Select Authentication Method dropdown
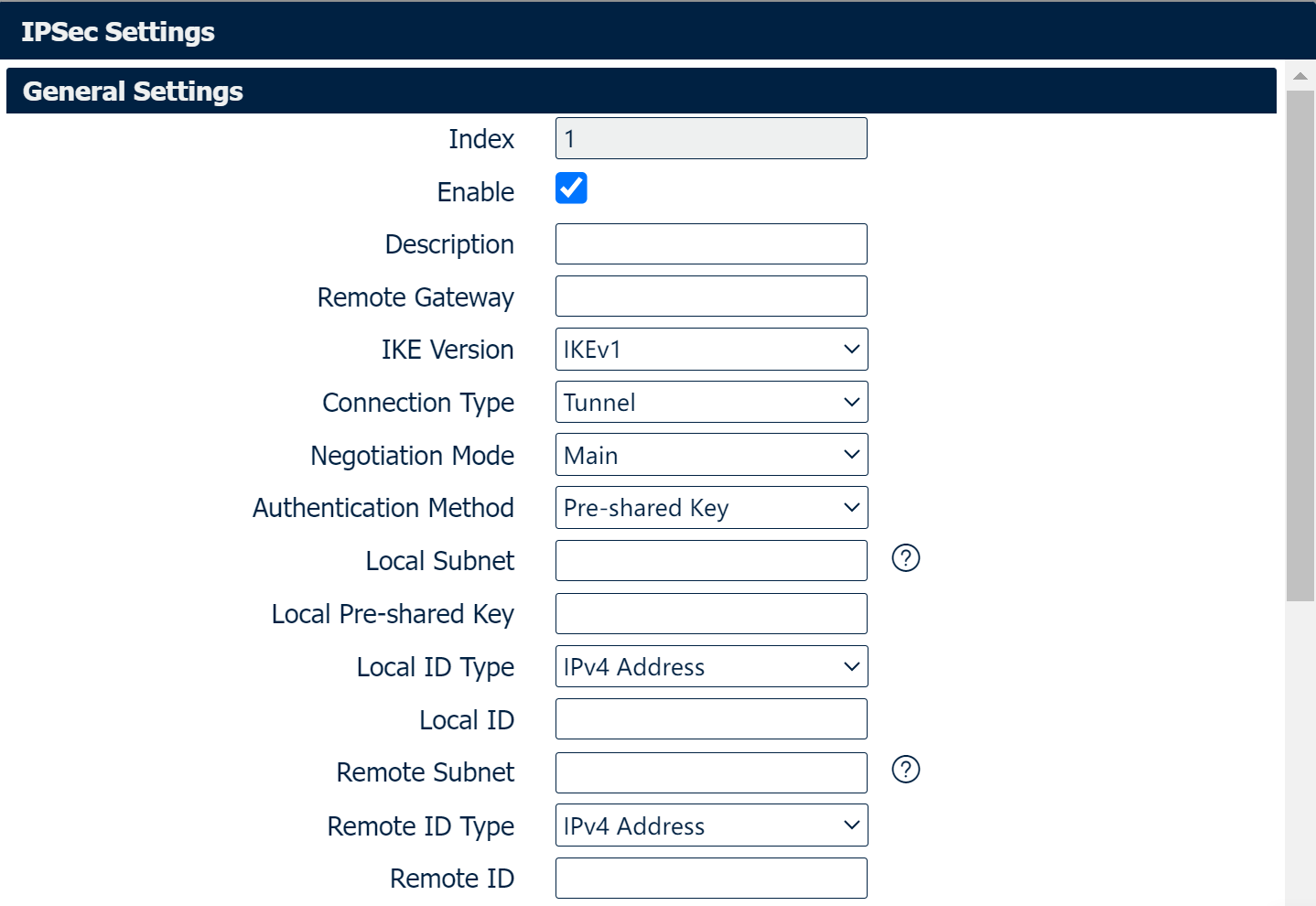The width and height of the screenshot is (1316, 906). (711, 508)
